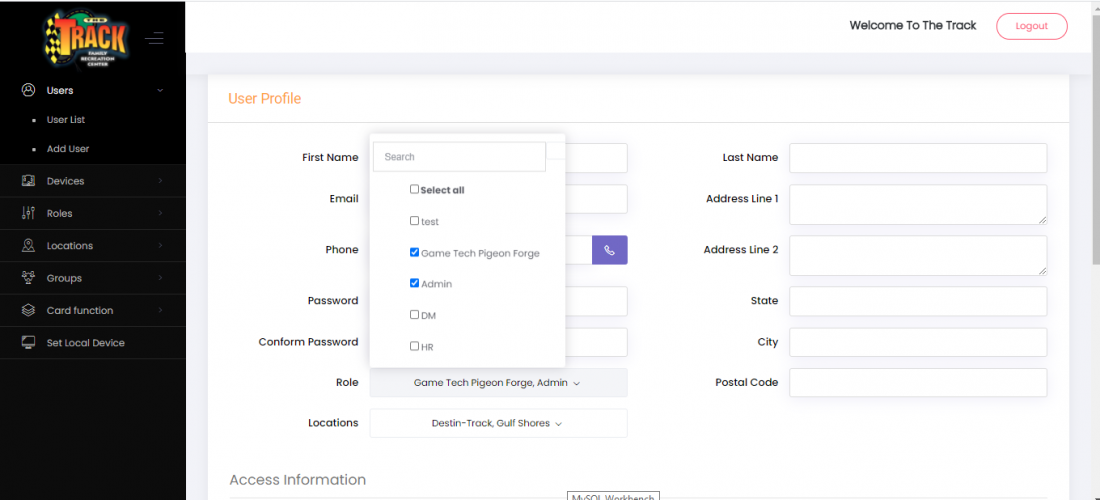Click the Logout button

(x=1032, y=26)
